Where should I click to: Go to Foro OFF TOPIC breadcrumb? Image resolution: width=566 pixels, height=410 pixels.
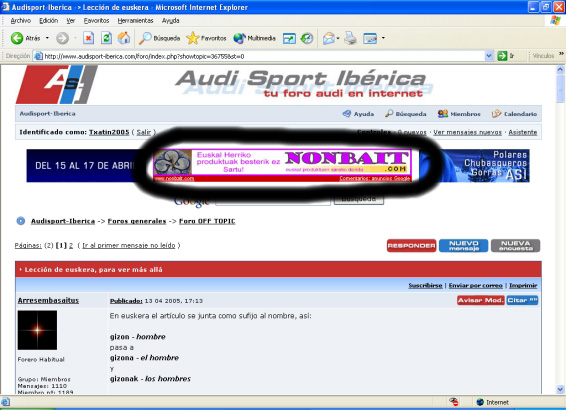coord(207,221)
